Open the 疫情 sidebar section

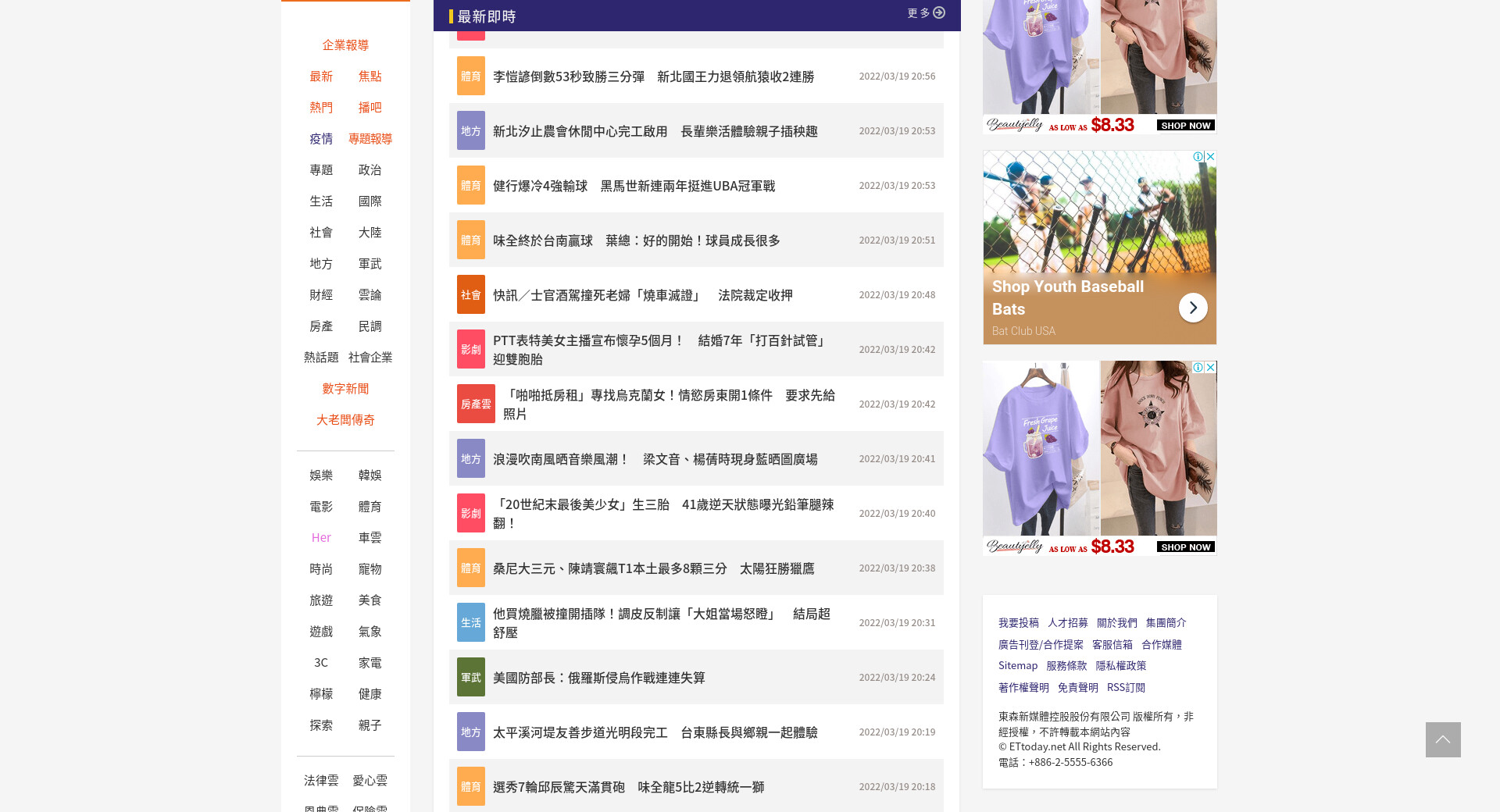tap(321, 139)
